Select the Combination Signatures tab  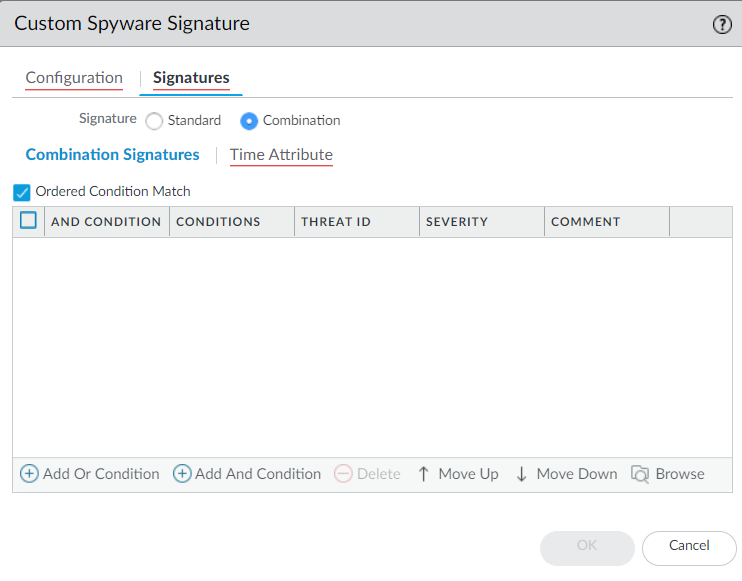(x=112, y=155)
